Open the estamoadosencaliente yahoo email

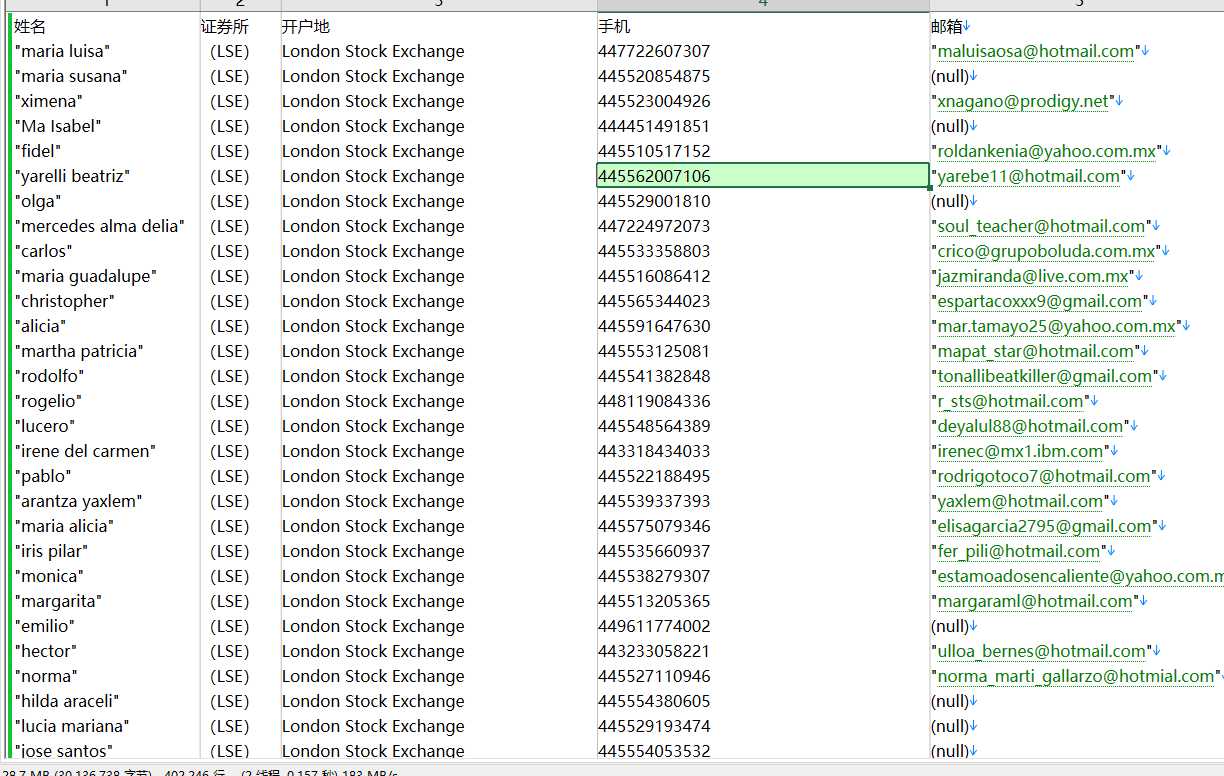click(1080, 576)
